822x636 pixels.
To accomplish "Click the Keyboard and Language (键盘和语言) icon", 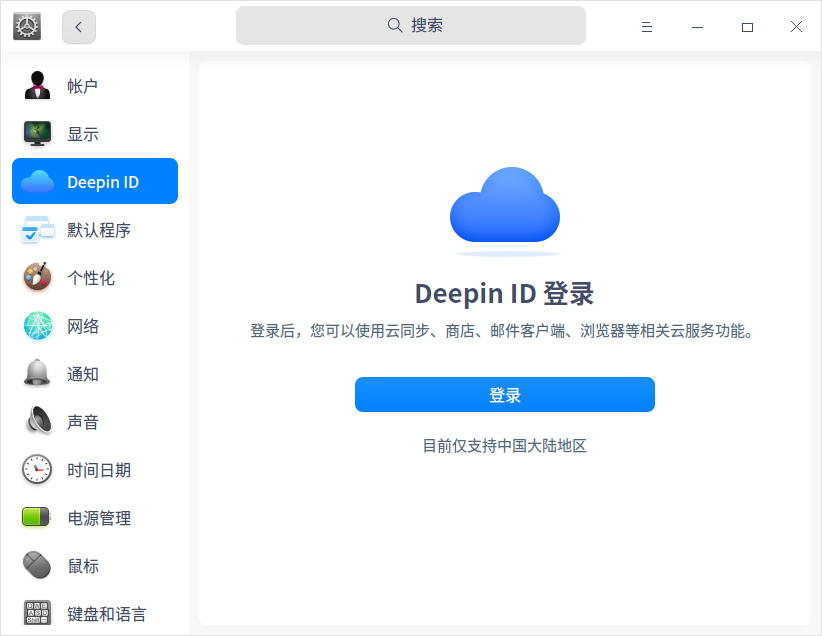I will click(37, 612).
